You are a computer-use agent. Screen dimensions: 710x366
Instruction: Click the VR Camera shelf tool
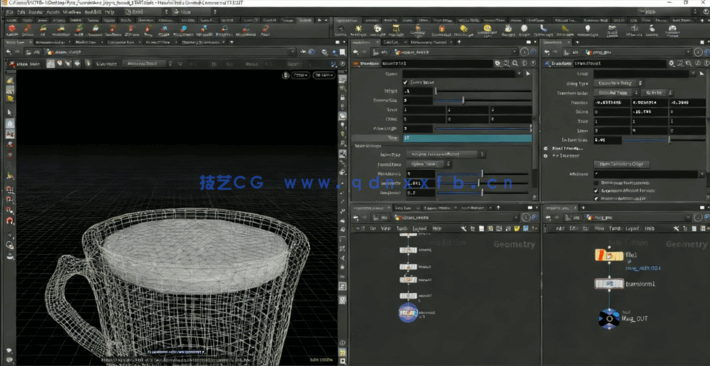pyautogui.click(x=633, y=30)
